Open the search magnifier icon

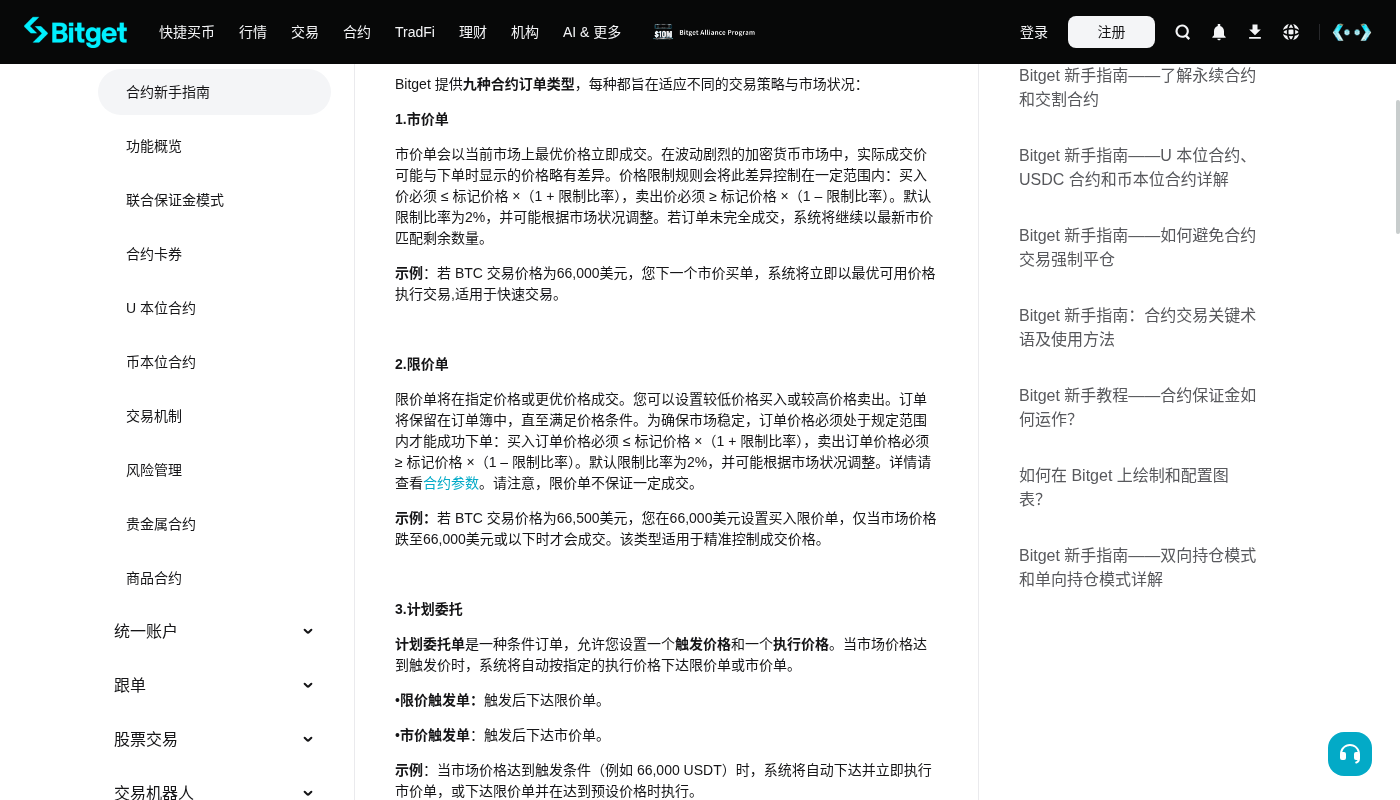1183,32
